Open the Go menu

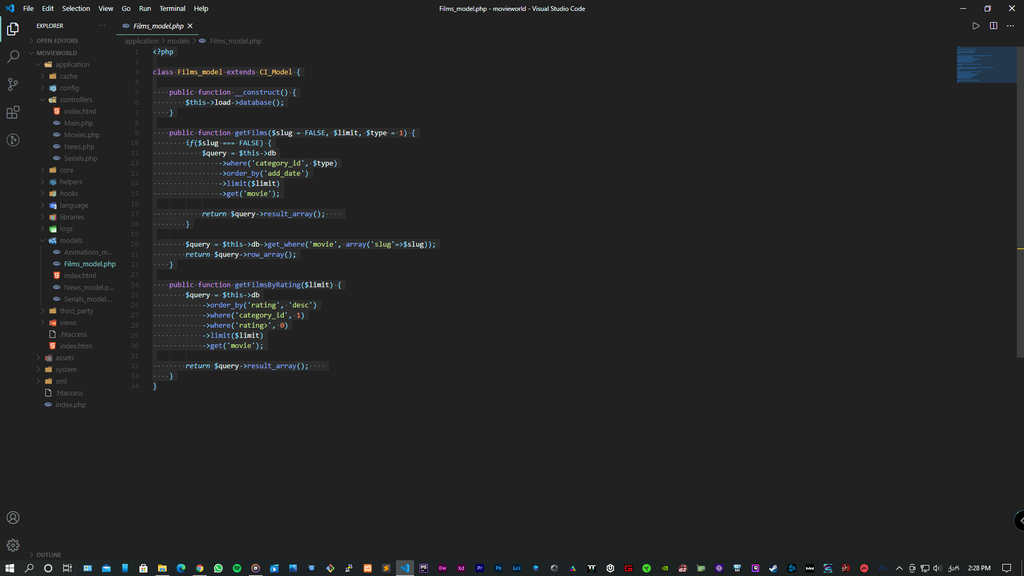126,8
